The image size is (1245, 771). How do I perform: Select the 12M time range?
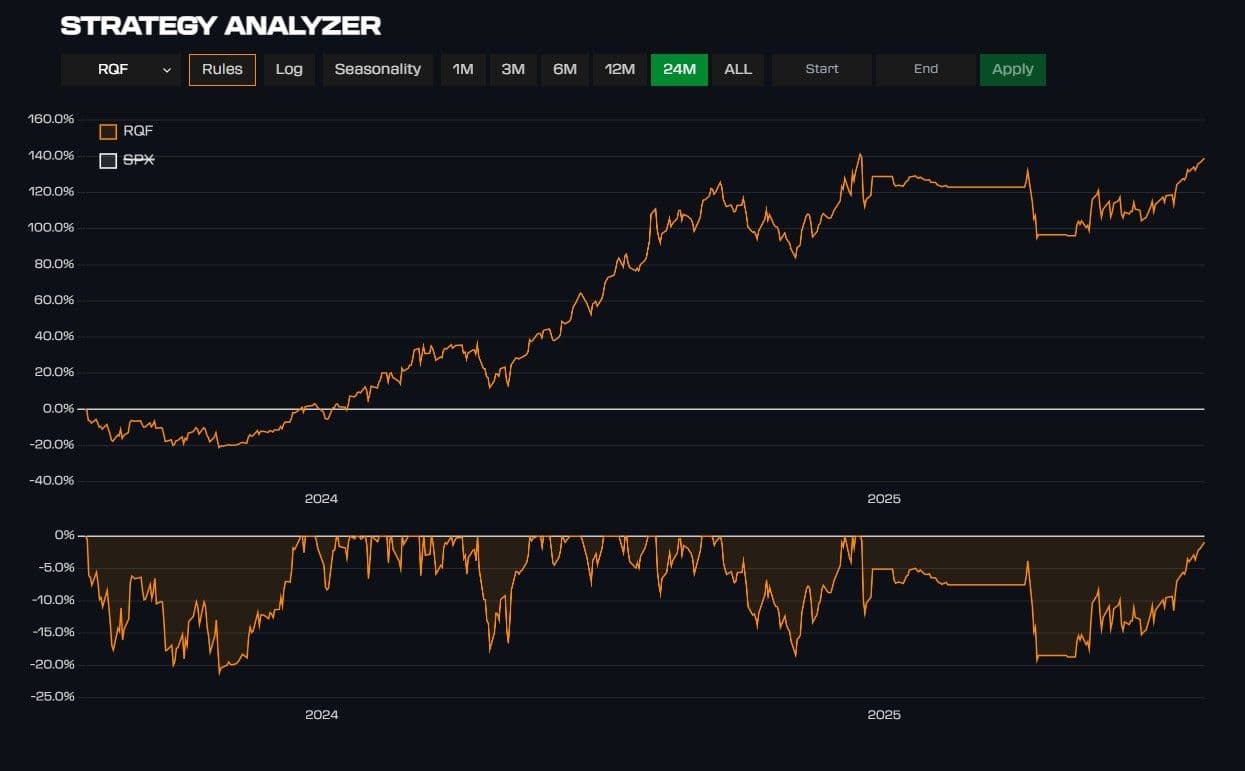pyautogui.click(x=620, y=69)
